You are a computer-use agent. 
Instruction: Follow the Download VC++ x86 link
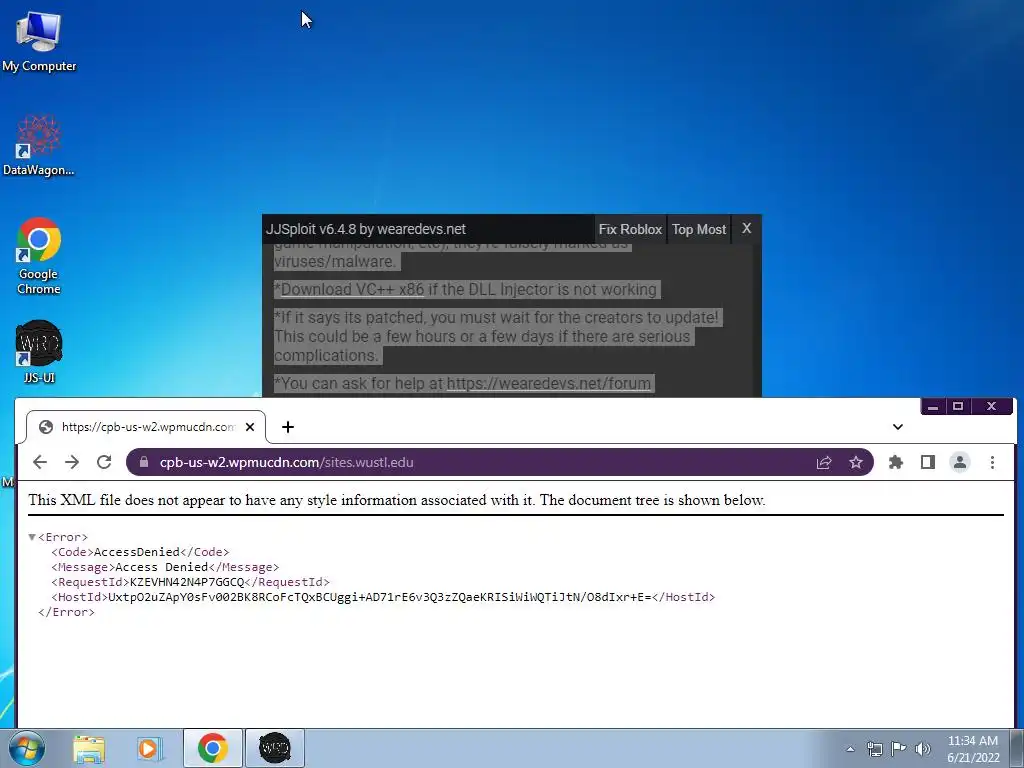click(x=352, y=289)
